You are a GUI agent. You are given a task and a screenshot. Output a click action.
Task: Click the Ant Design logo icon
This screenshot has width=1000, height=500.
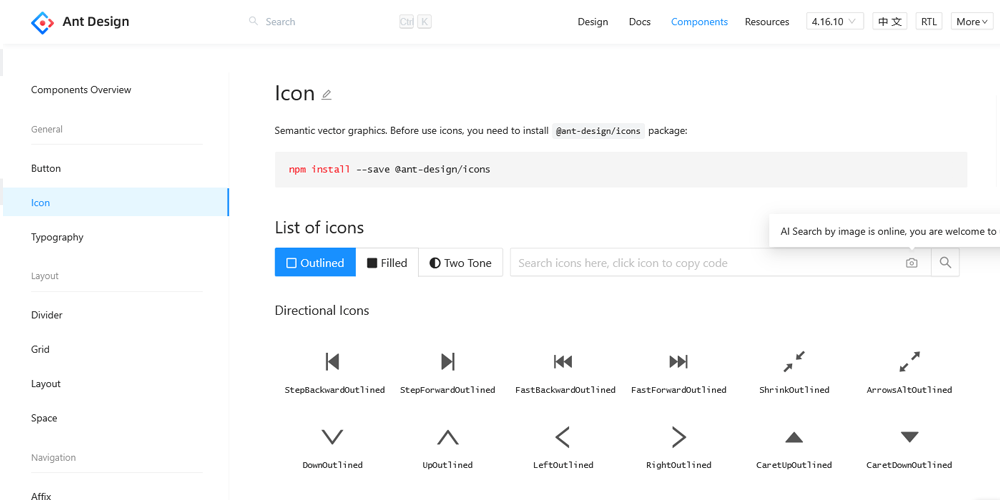tap(43, 22)
